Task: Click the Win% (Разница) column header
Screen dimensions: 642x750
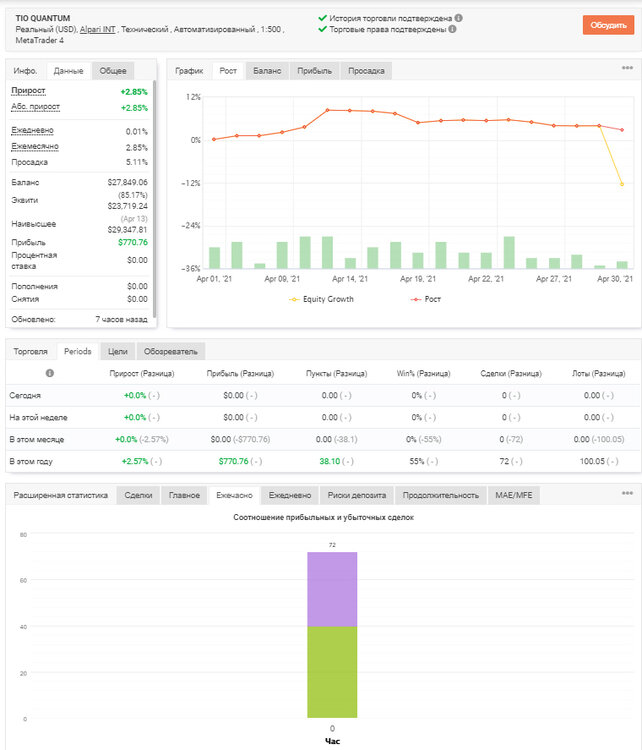Action: (423, 374)
